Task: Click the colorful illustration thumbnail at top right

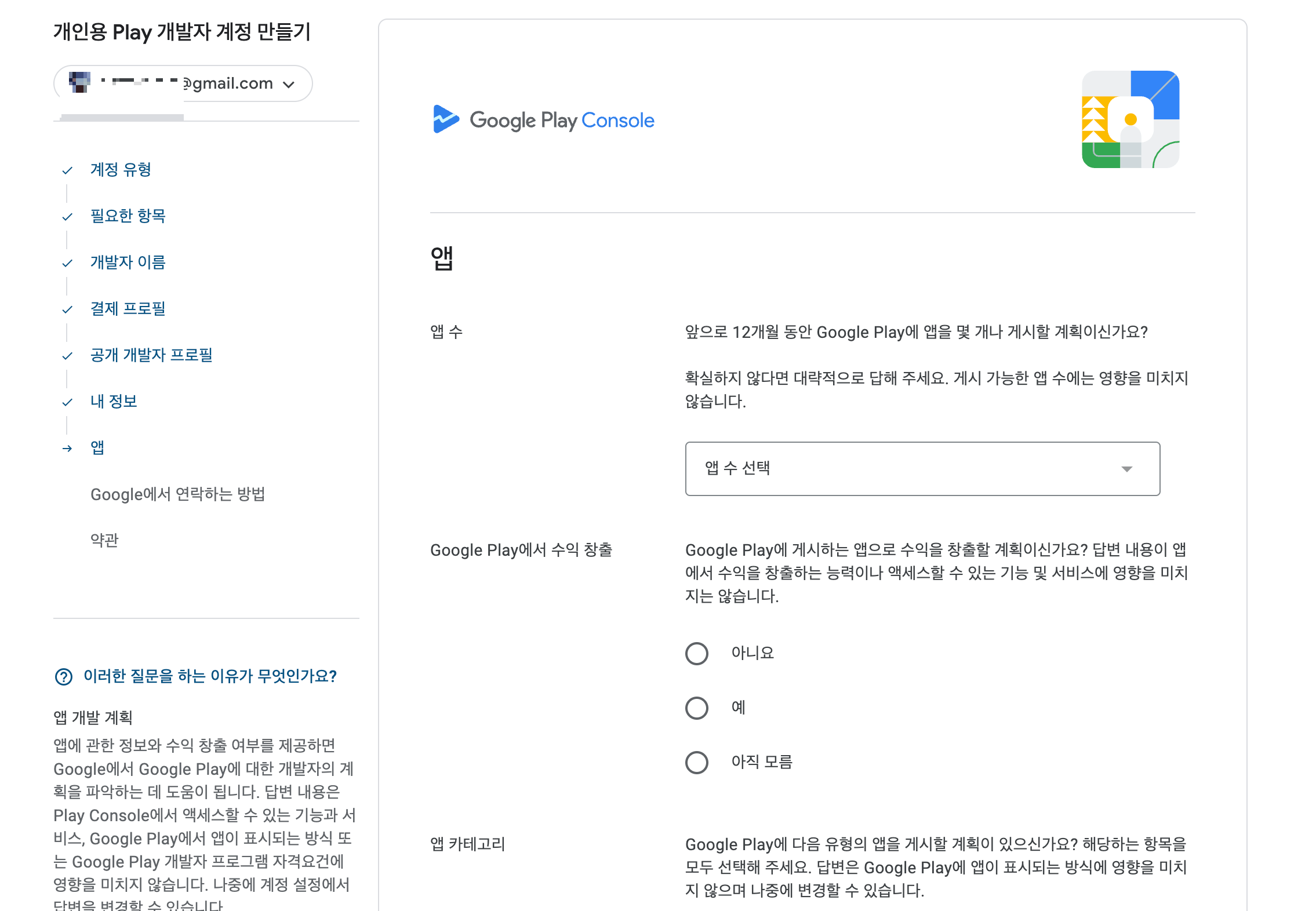Action: click(x=1130, y=119)
